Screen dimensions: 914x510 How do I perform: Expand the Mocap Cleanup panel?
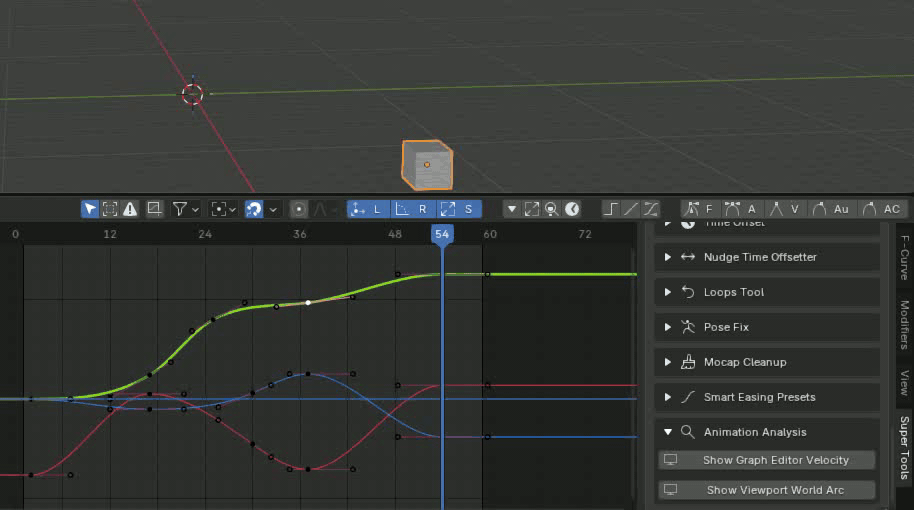667,362
